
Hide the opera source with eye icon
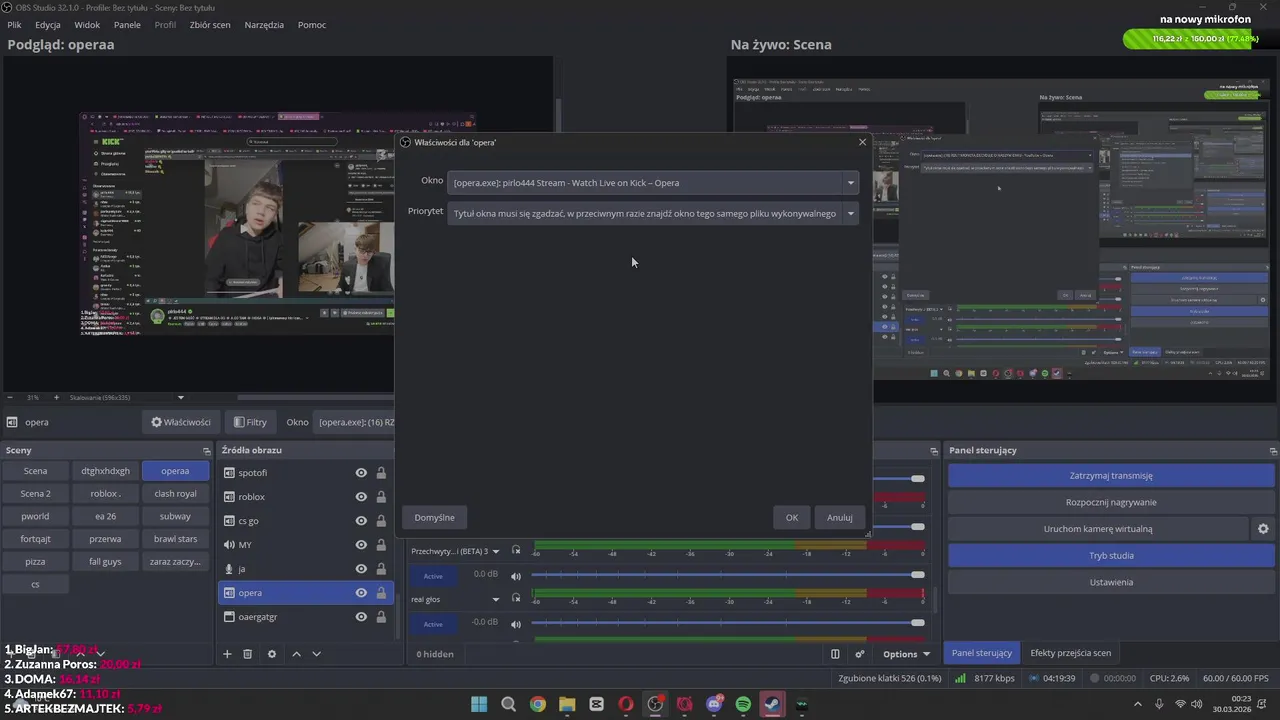(361, 593)
